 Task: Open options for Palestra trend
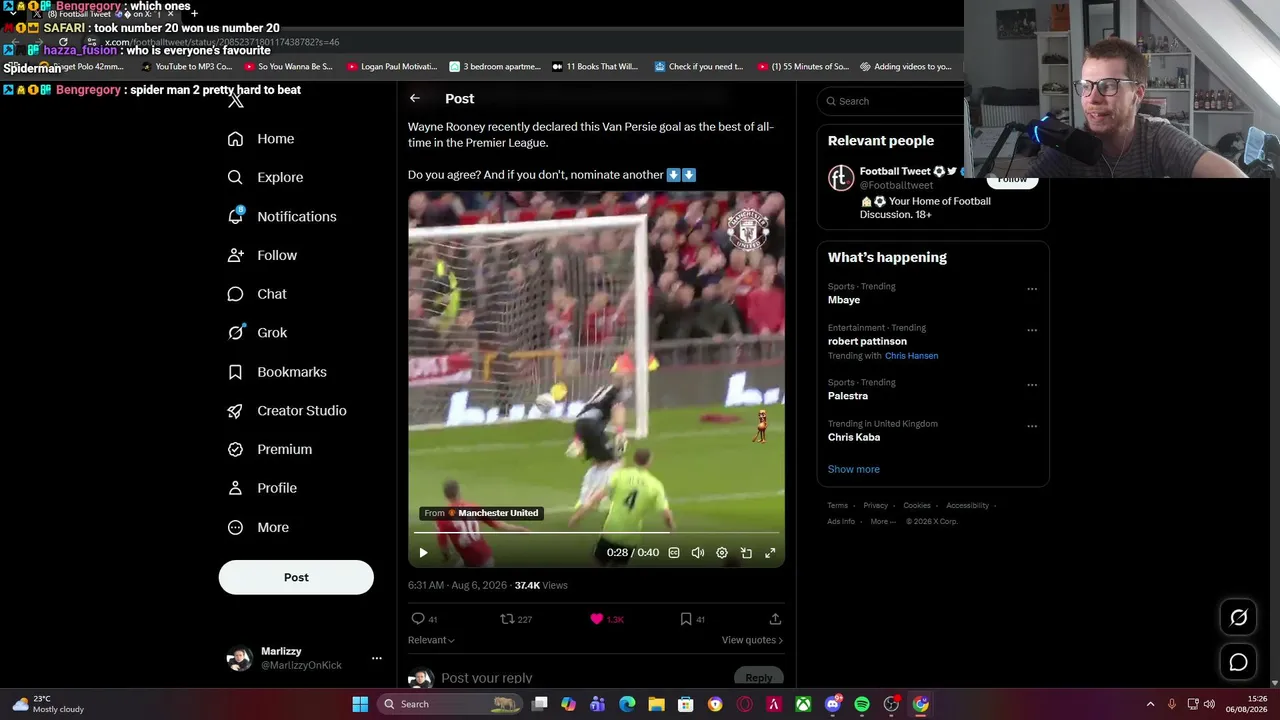(1032, 385)
